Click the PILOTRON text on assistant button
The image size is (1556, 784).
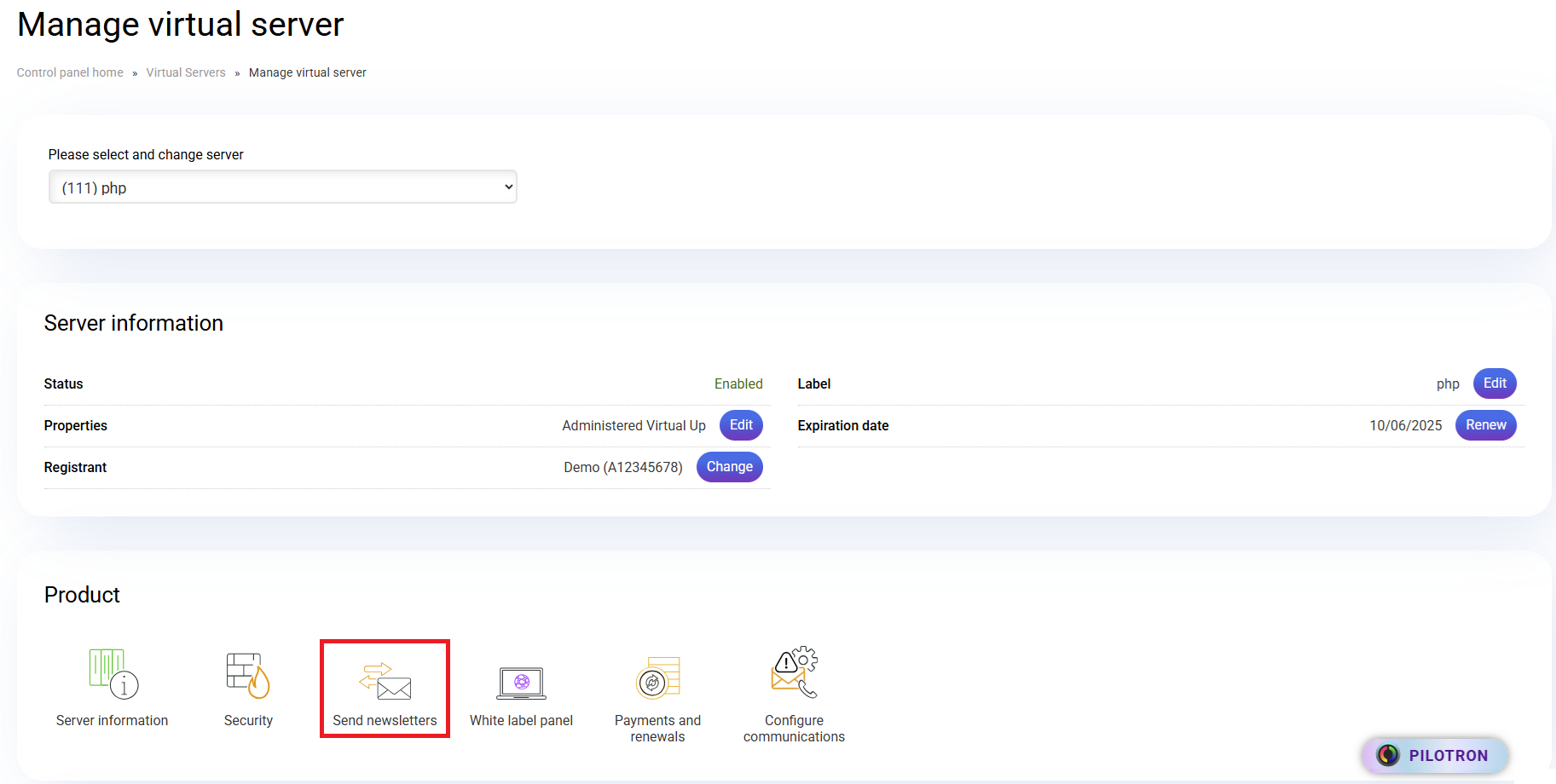coord(1448,756)
